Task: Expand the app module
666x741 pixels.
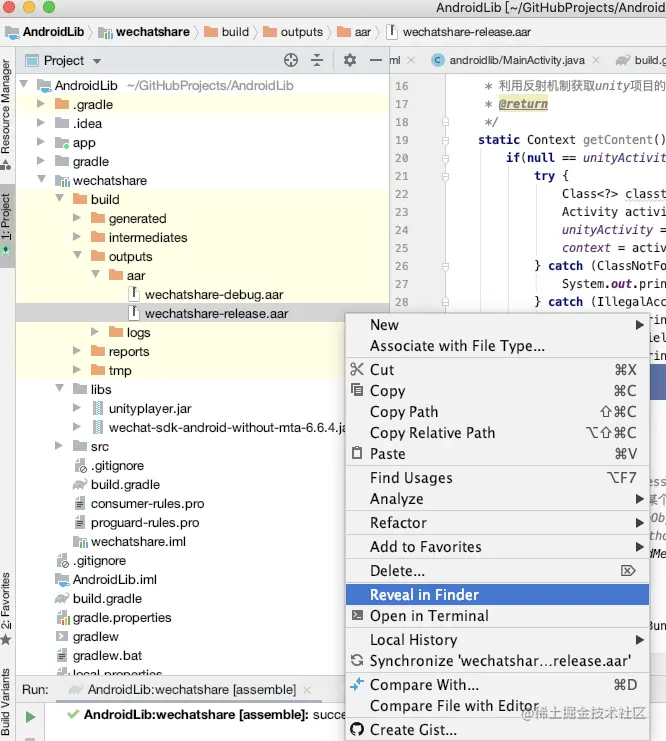Action: click(x=41, y=141)
